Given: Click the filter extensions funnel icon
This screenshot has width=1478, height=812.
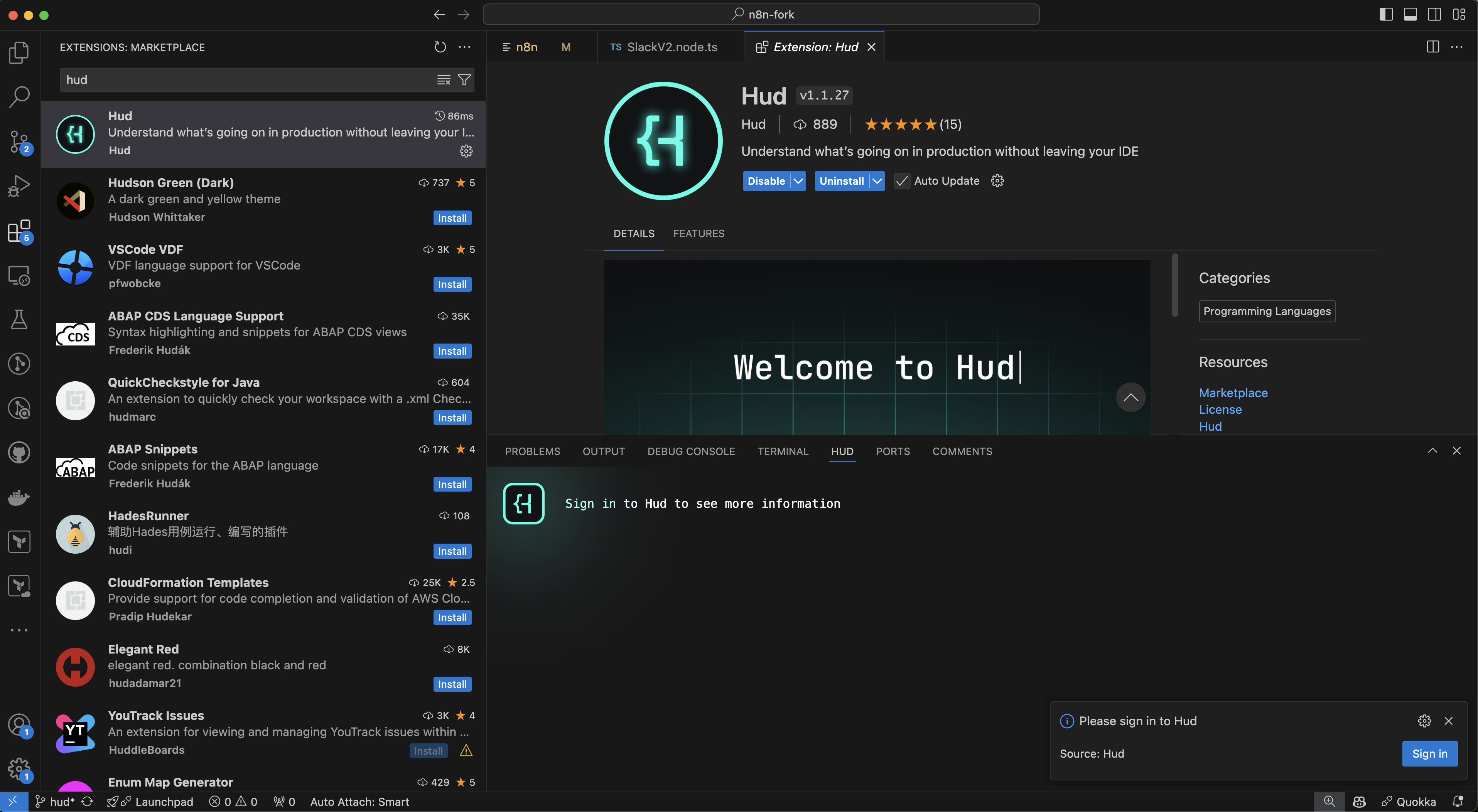Looking at the screenshot, I should tap(464, 80).
